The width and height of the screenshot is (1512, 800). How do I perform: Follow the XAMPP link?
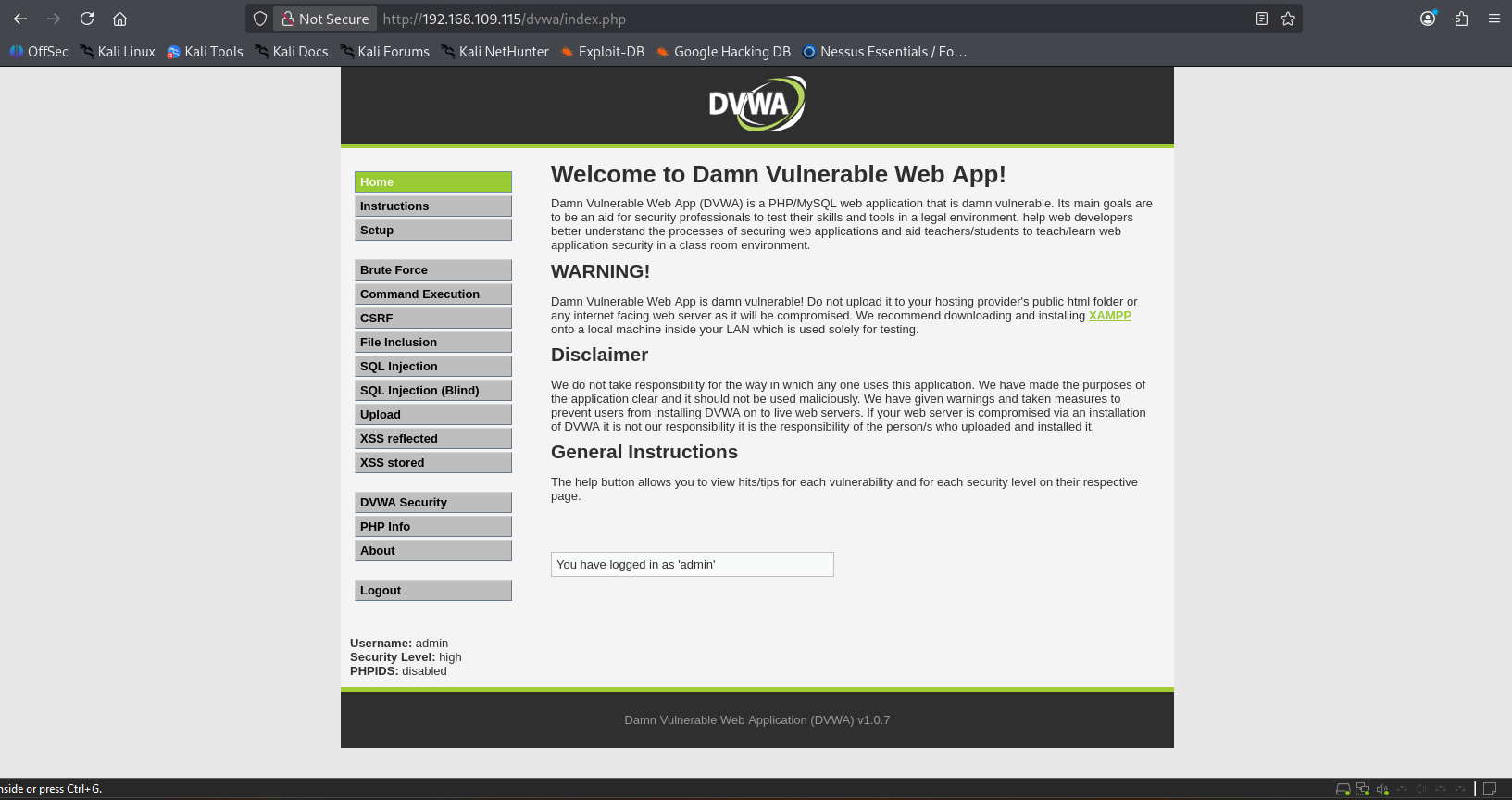(x=1110, y=316)
